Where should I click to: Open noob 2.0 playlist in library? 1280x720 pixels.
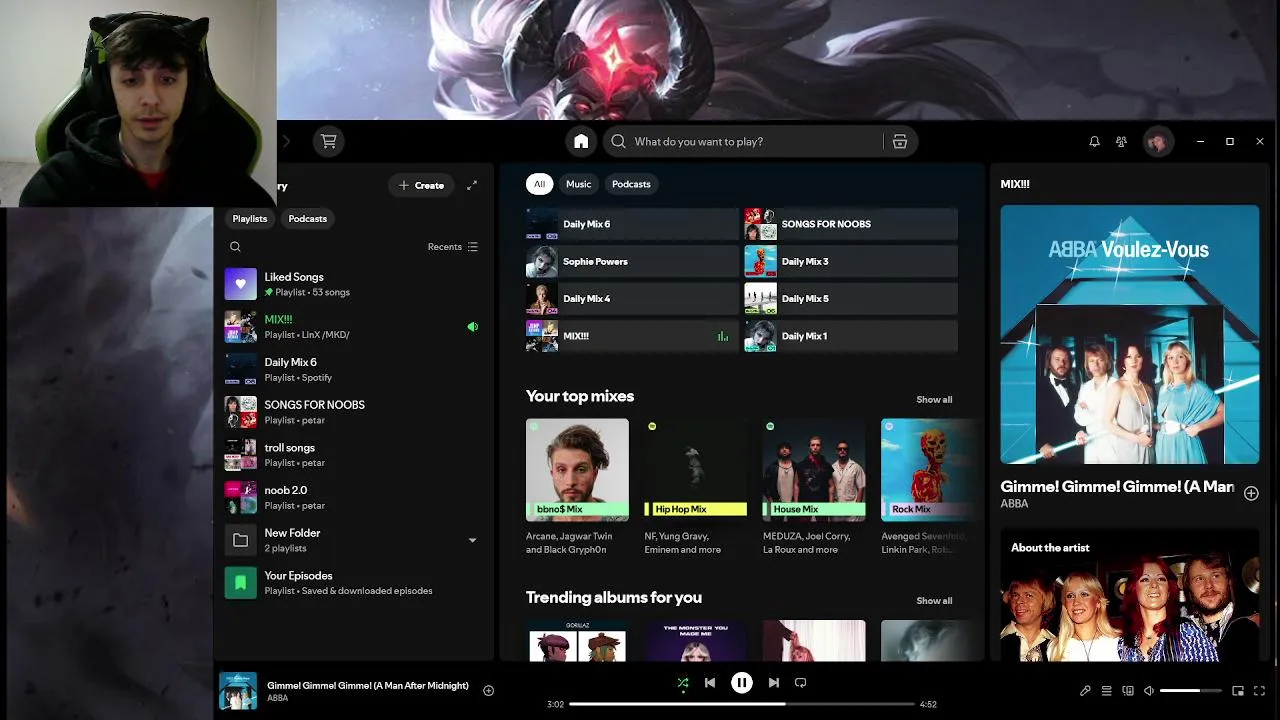click(x=354, y=498)
